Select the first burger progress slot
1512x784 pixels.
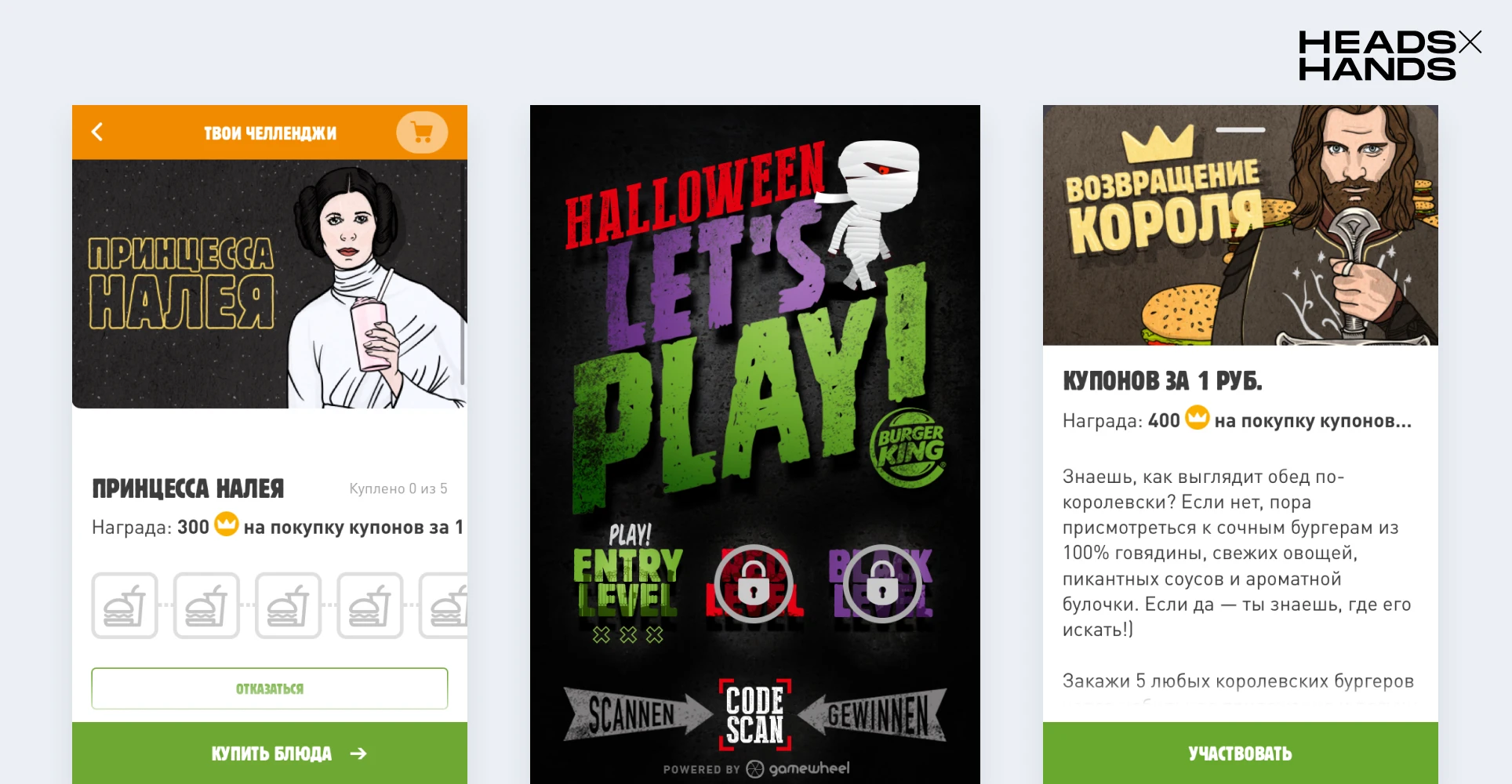tap(125, 605)
